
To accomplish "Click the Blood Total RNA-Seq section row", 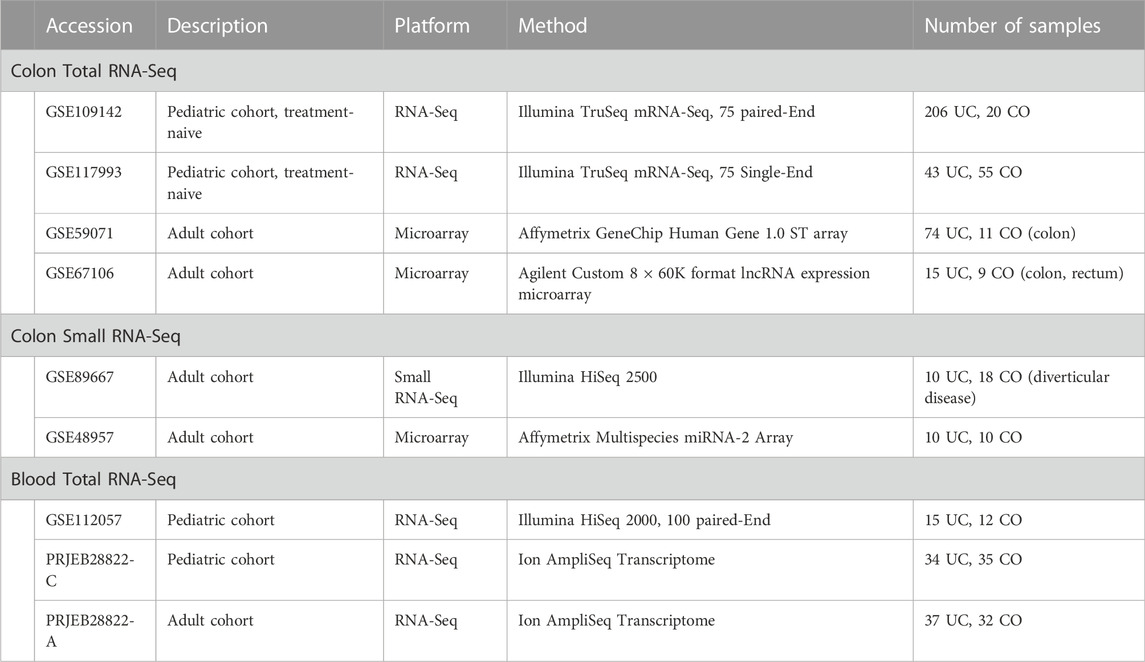I will pos(572,479).
